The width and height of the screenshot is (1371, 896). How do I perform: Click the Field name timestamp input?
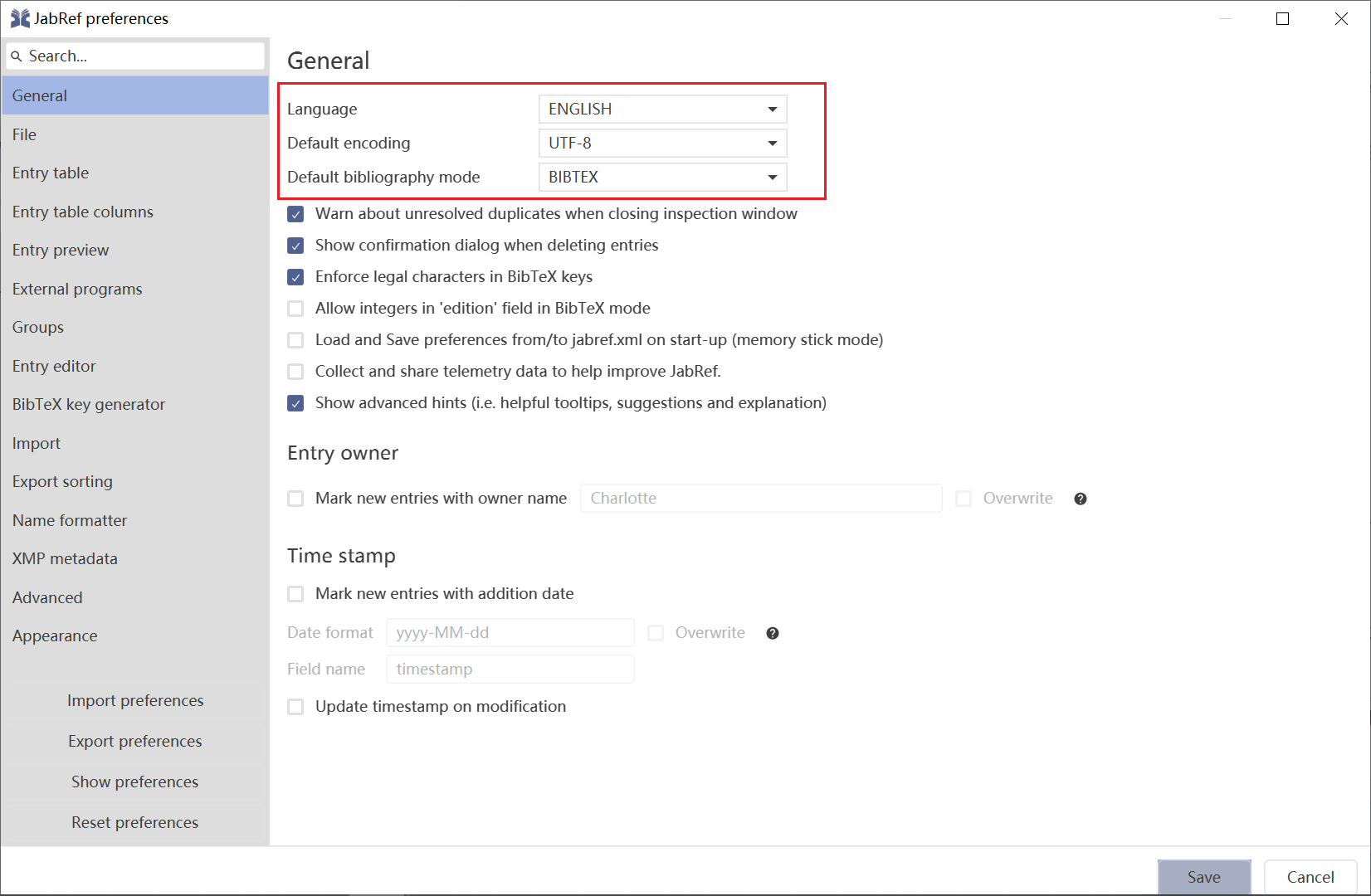coord(510,670)
